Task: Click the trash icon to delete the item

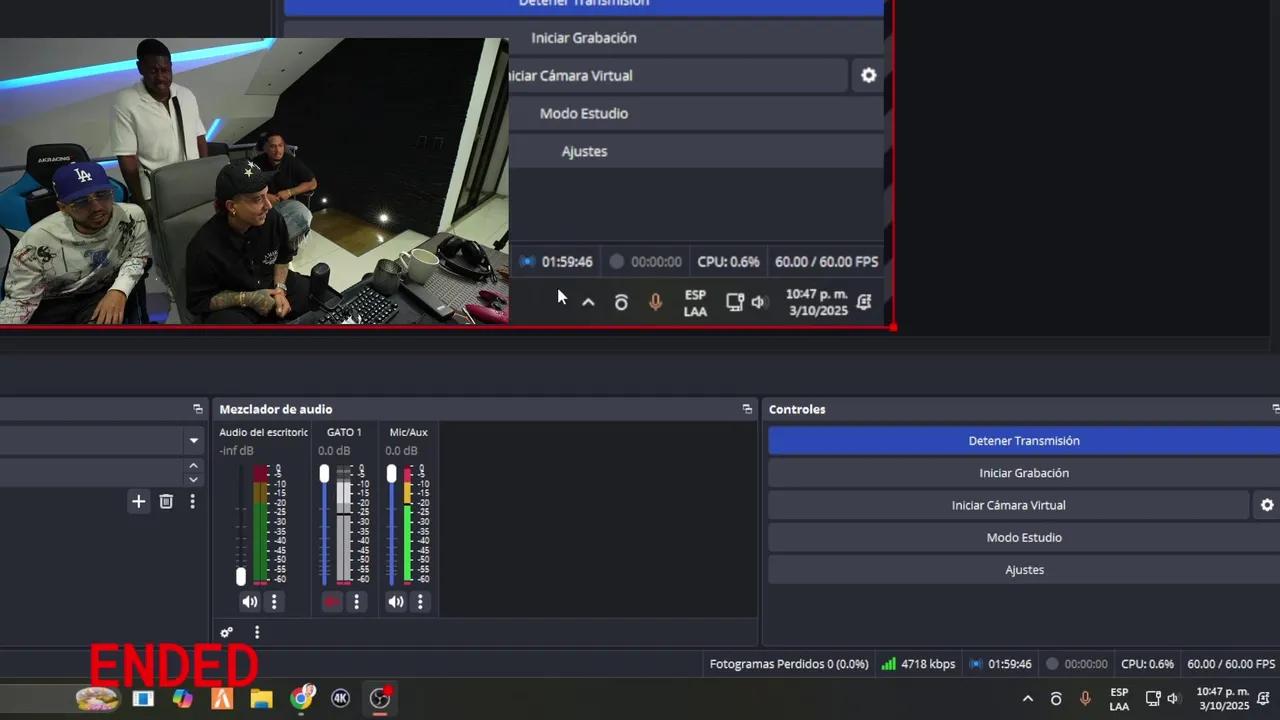Action: coord(166,502)
